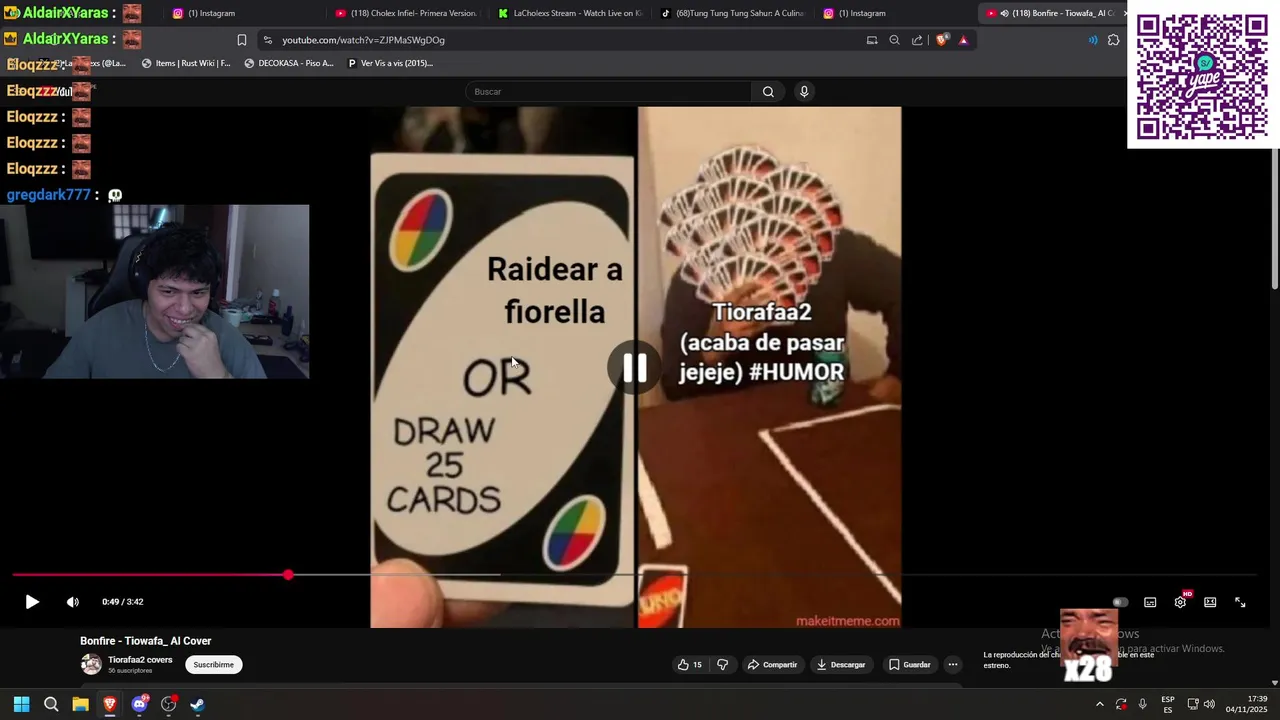Share page via address bar share icon
Image resolution: width=1280 pixels, height=720 pixels.
coord(917,40)
